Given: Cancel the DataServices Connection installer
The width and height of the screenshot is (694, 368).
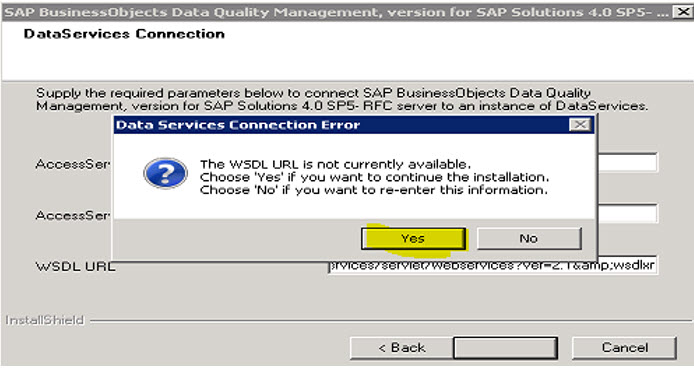Looking at the screenshot, I should pos(624,348).
